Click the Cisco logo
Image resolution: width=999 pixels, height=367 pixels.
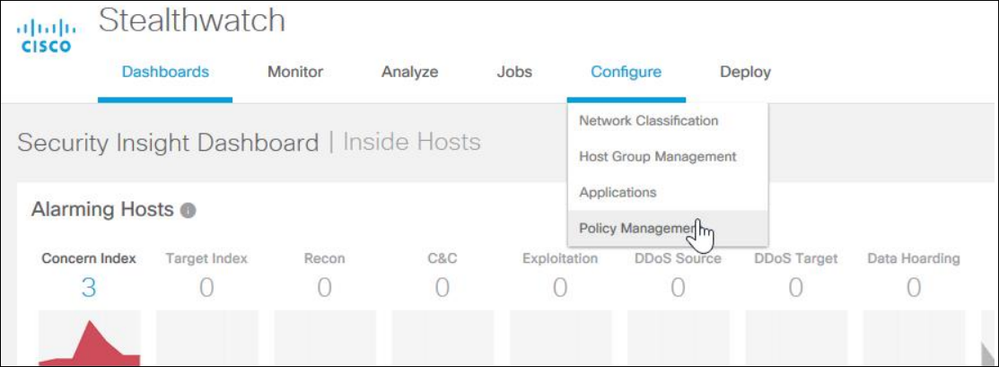[46, 36]
